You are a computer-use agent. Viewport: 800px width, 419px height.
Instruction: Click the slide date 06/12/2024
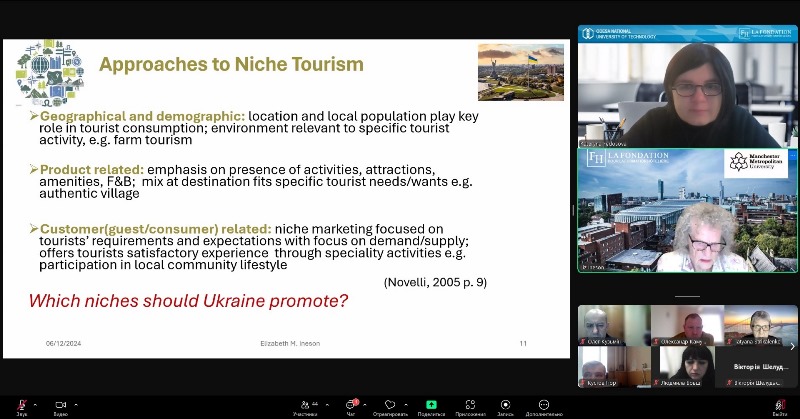click(63, 343)
